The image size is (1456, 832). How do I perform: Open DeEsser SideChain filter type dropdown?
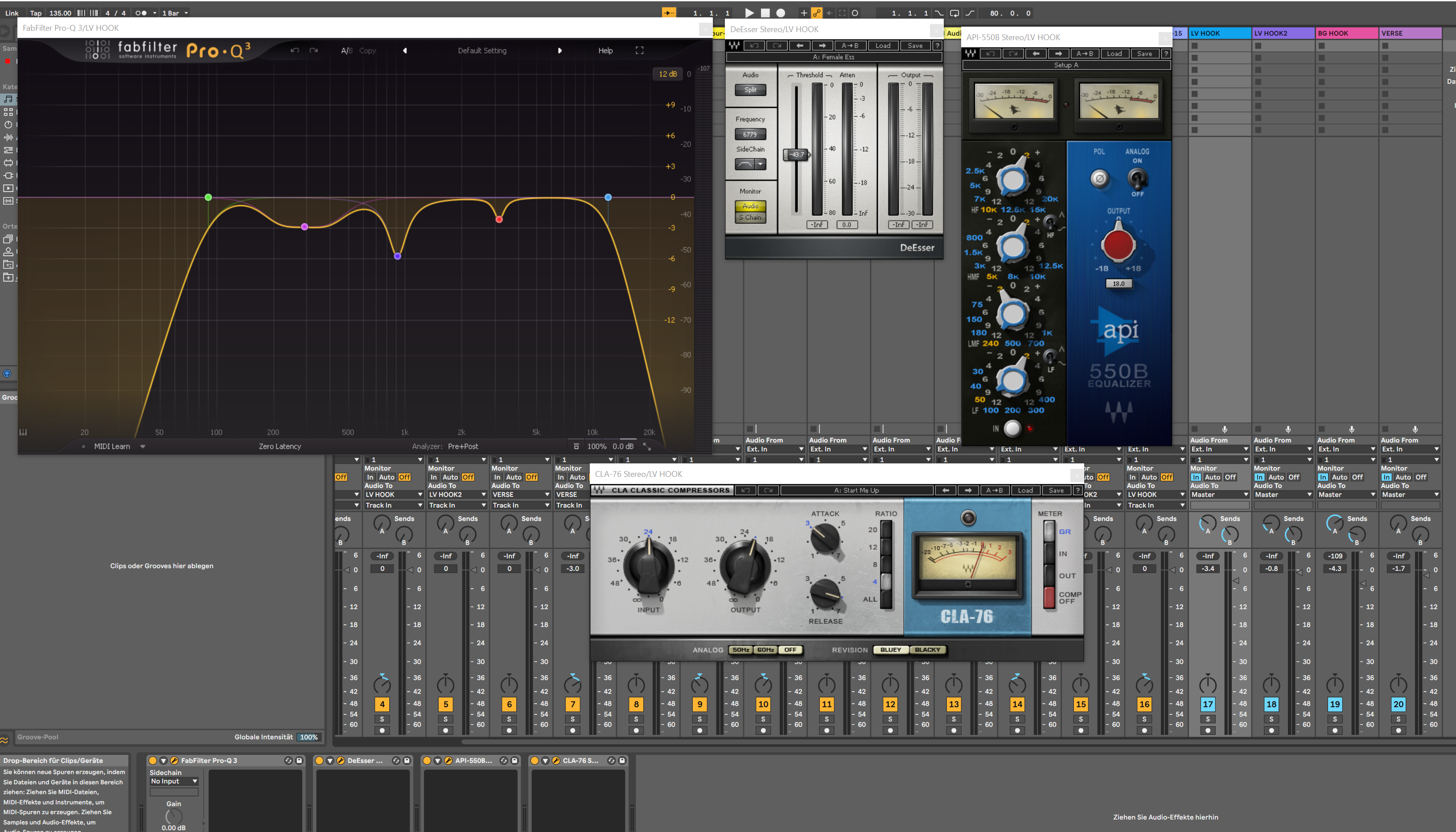pos(760,164)
